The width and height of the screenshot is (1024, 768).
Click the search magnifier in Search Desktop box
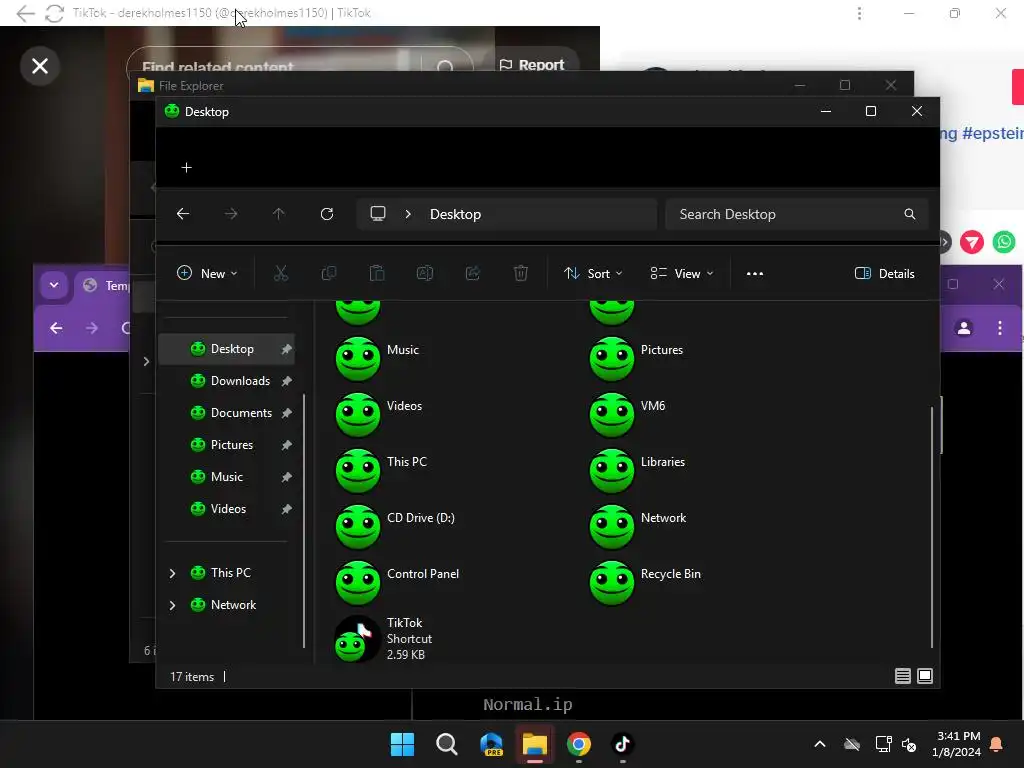(x=910, y=214)
